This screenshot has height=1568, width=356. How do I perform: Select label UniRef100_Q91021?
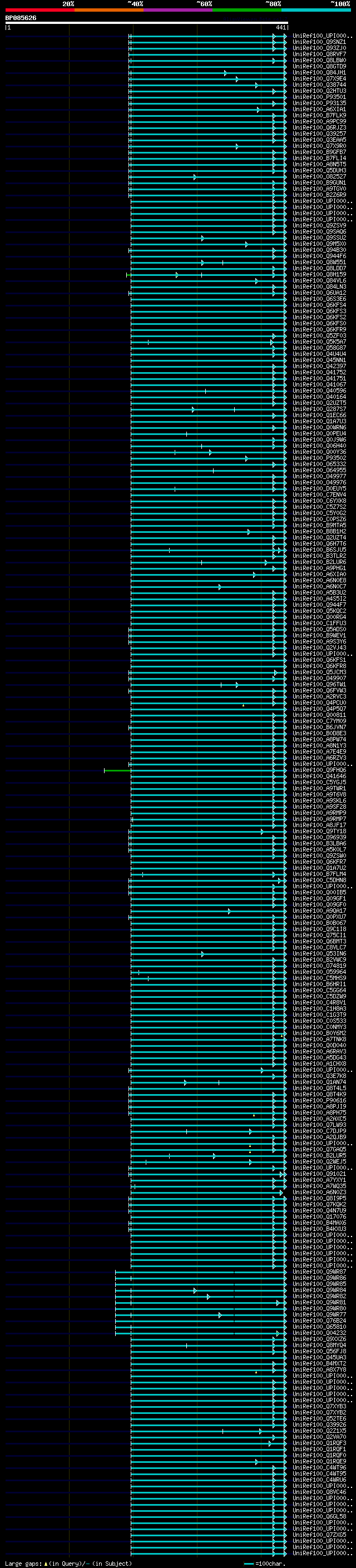[319, 1174]
